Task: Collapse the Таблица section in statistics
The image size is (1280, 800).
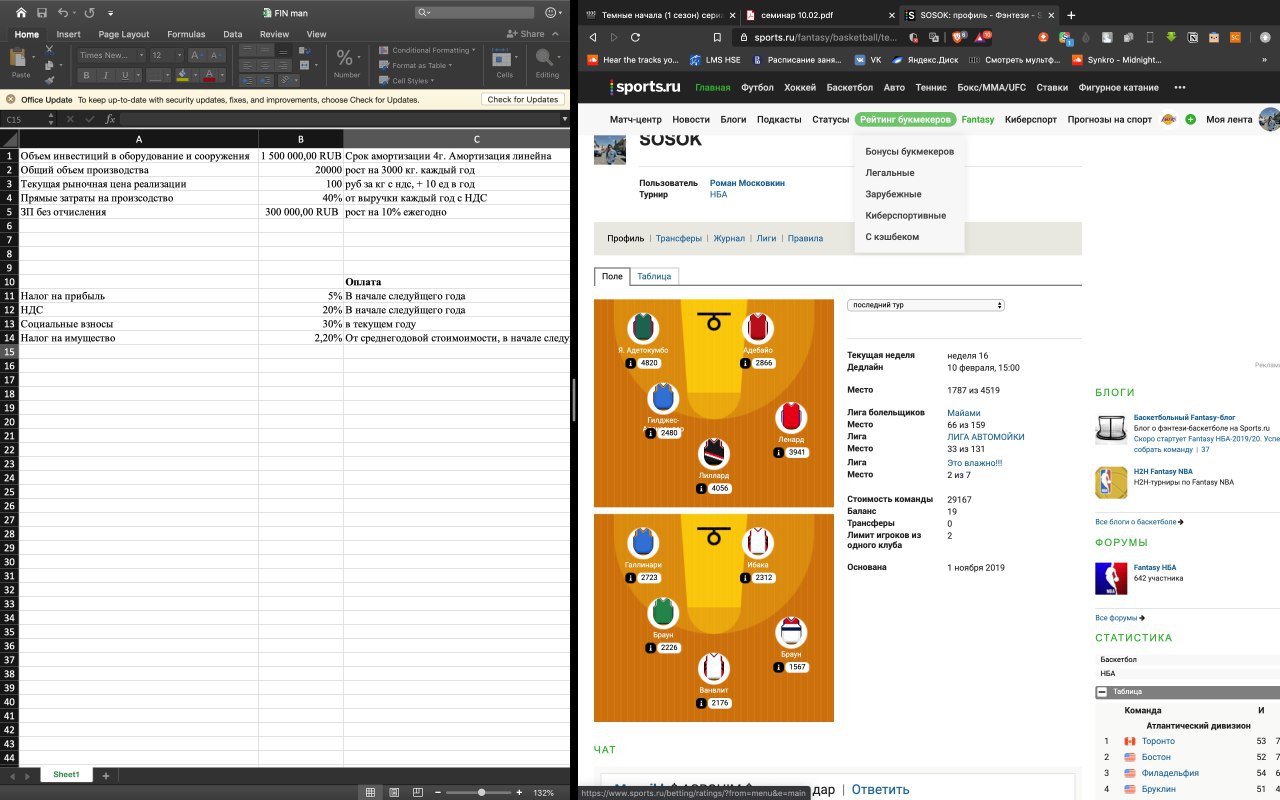Action: [1102, 691]
